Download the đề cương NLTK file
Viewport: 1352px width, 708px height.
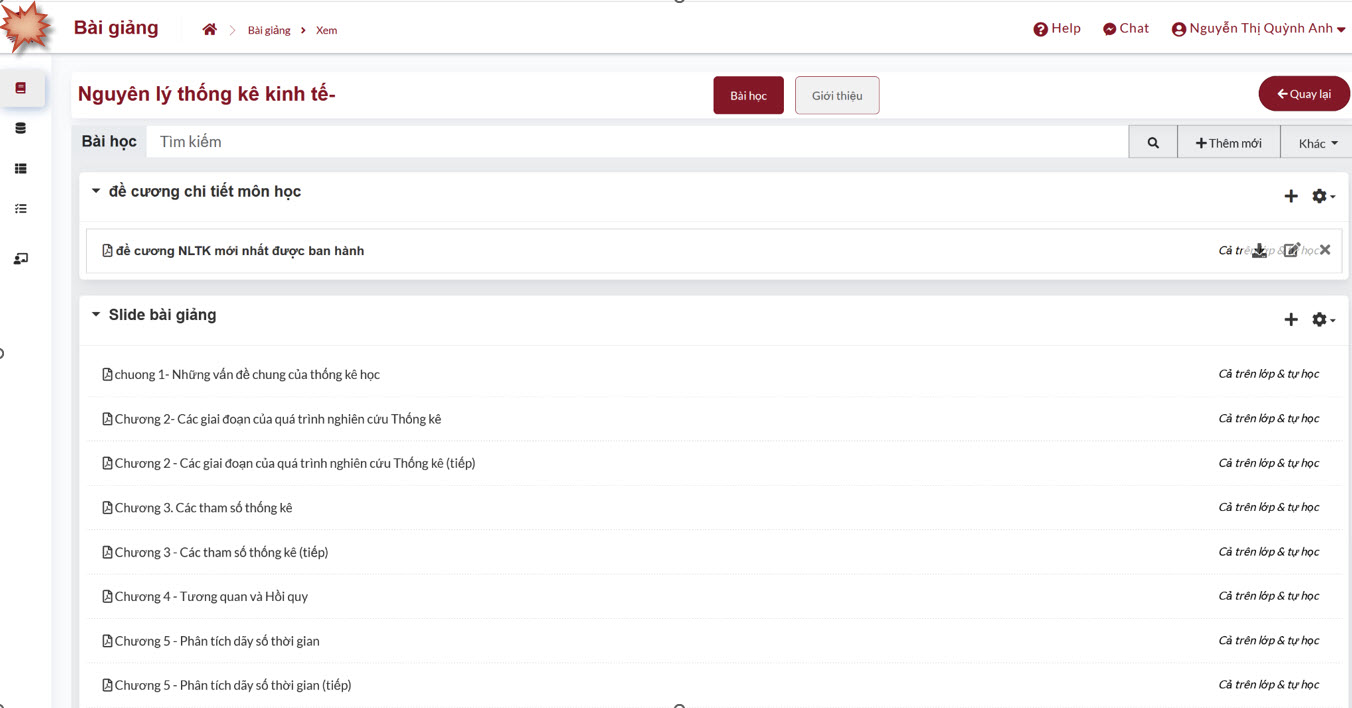1259,250
